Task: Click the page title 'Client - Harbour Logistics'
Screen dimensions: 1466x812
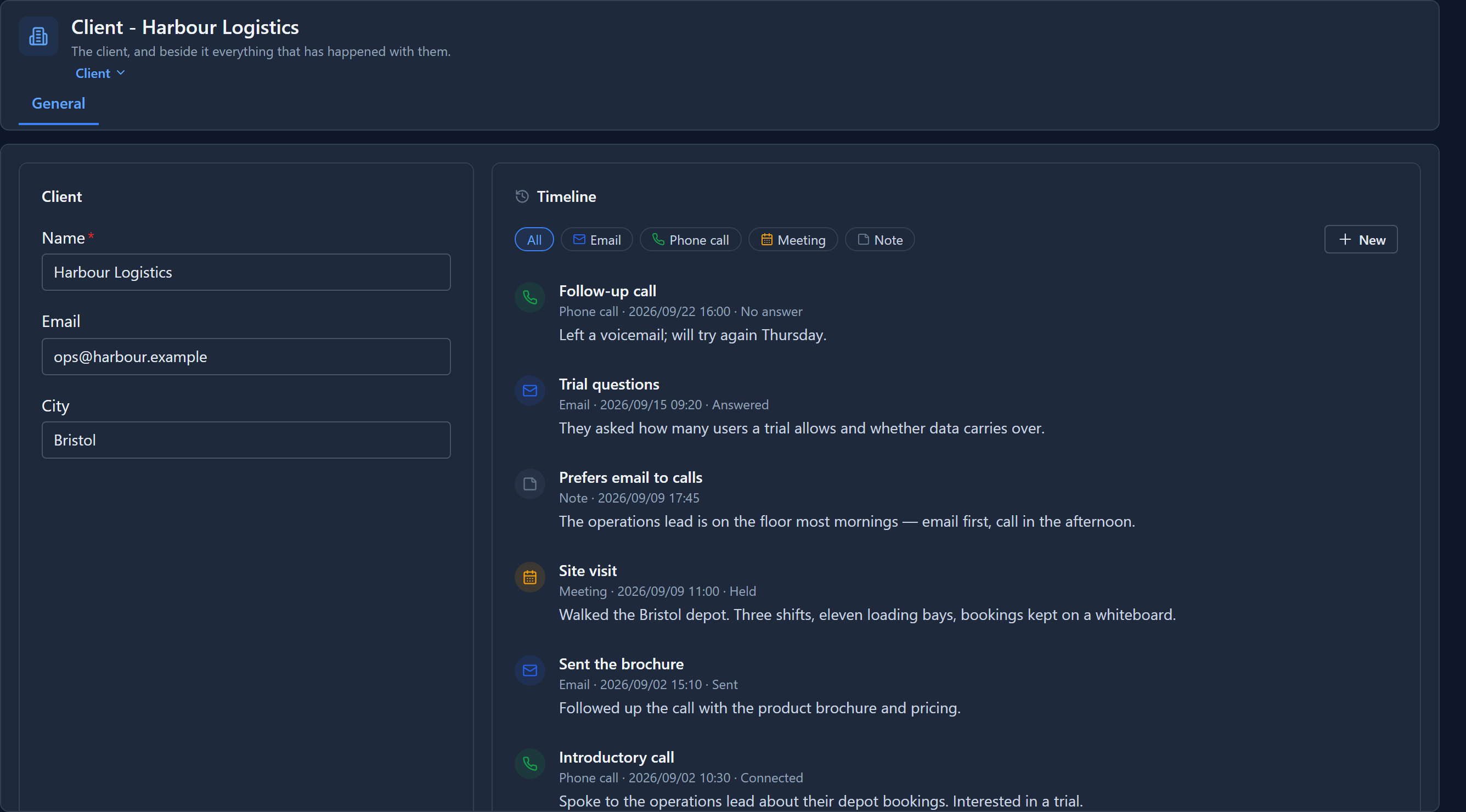Action: point(185,27)
